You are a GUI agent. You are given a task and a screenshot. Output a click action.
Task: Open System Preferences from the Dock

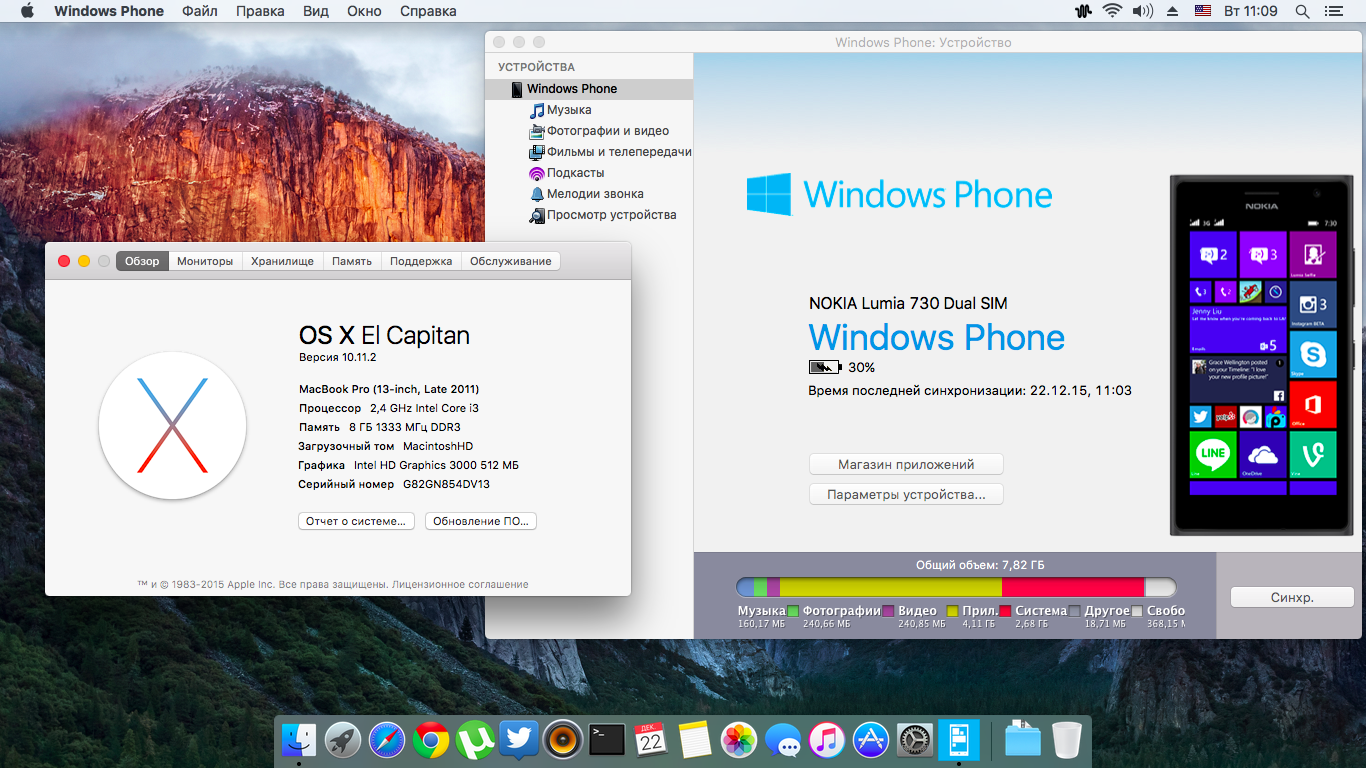[x=915, y=740]
